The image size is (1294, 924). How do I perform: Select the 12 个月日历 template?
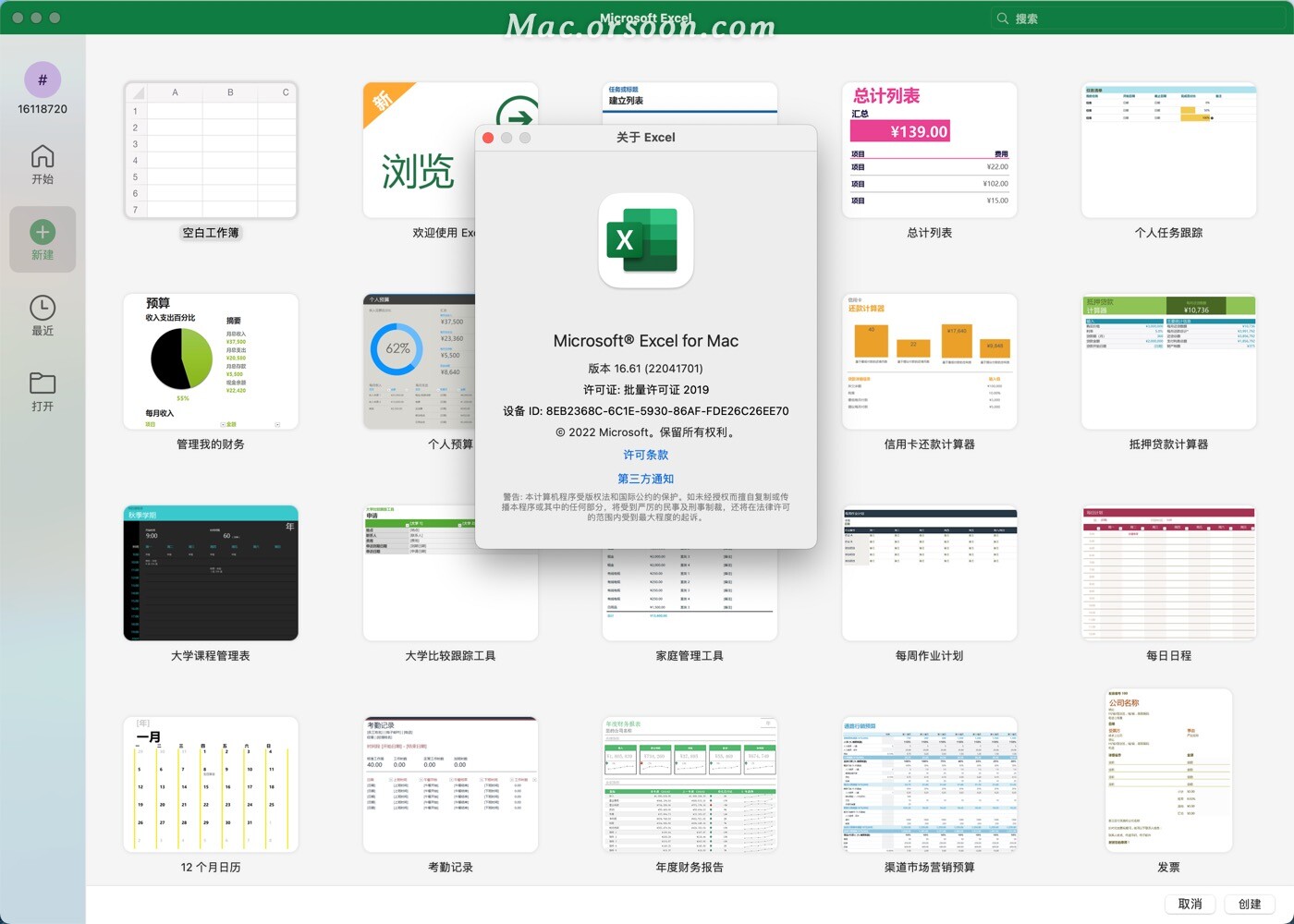(210, 784)
